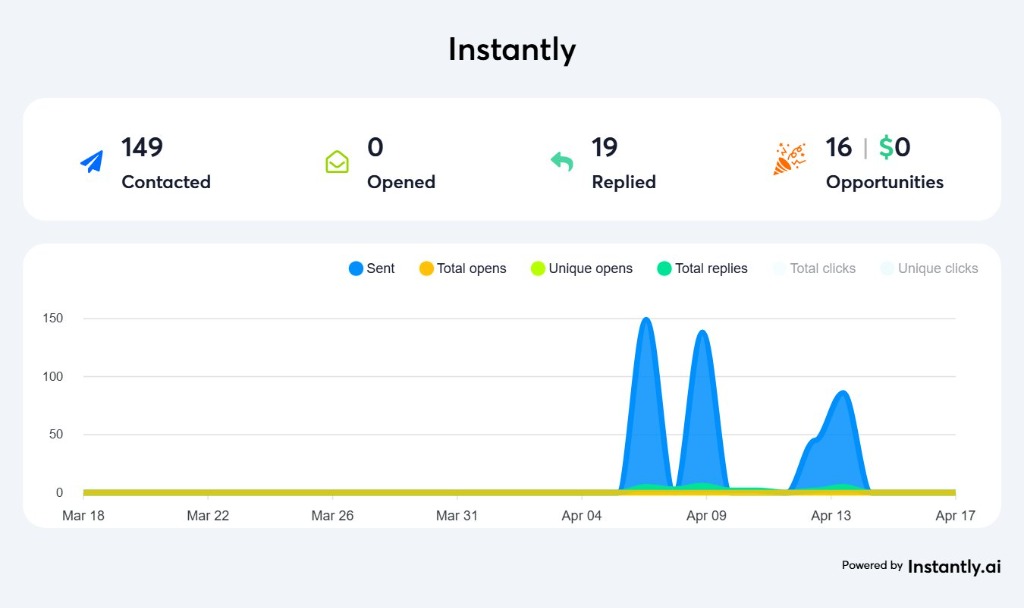The height and width of the screenshot is (608, 1024).
Task: Click the Instantly title heading
Action: [511, 49]
